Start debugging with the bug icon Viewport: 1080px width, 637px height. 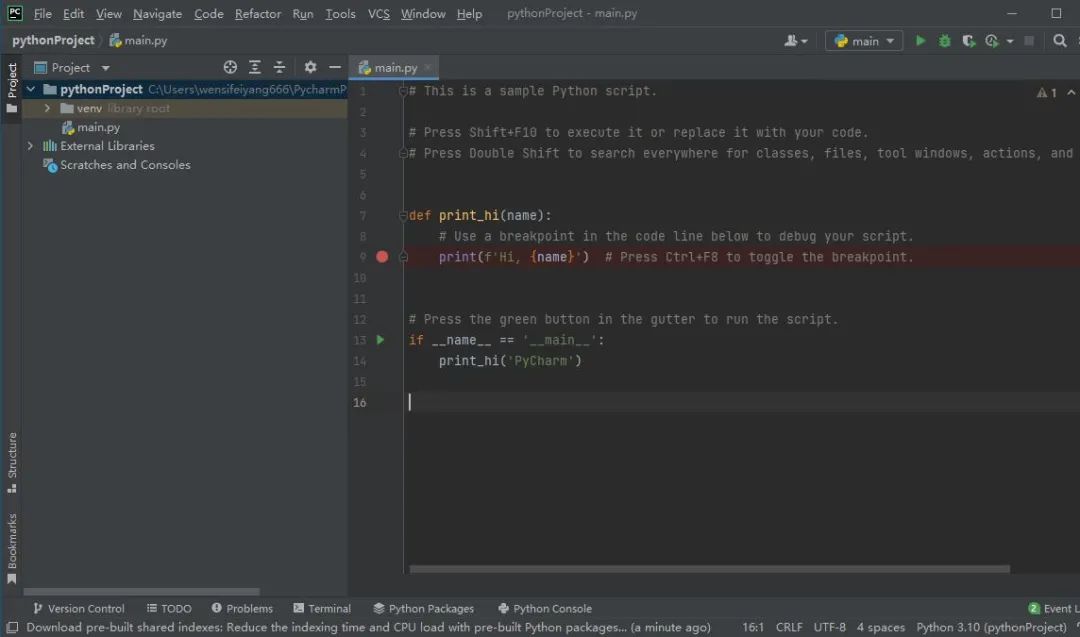(x=945, y=41)
